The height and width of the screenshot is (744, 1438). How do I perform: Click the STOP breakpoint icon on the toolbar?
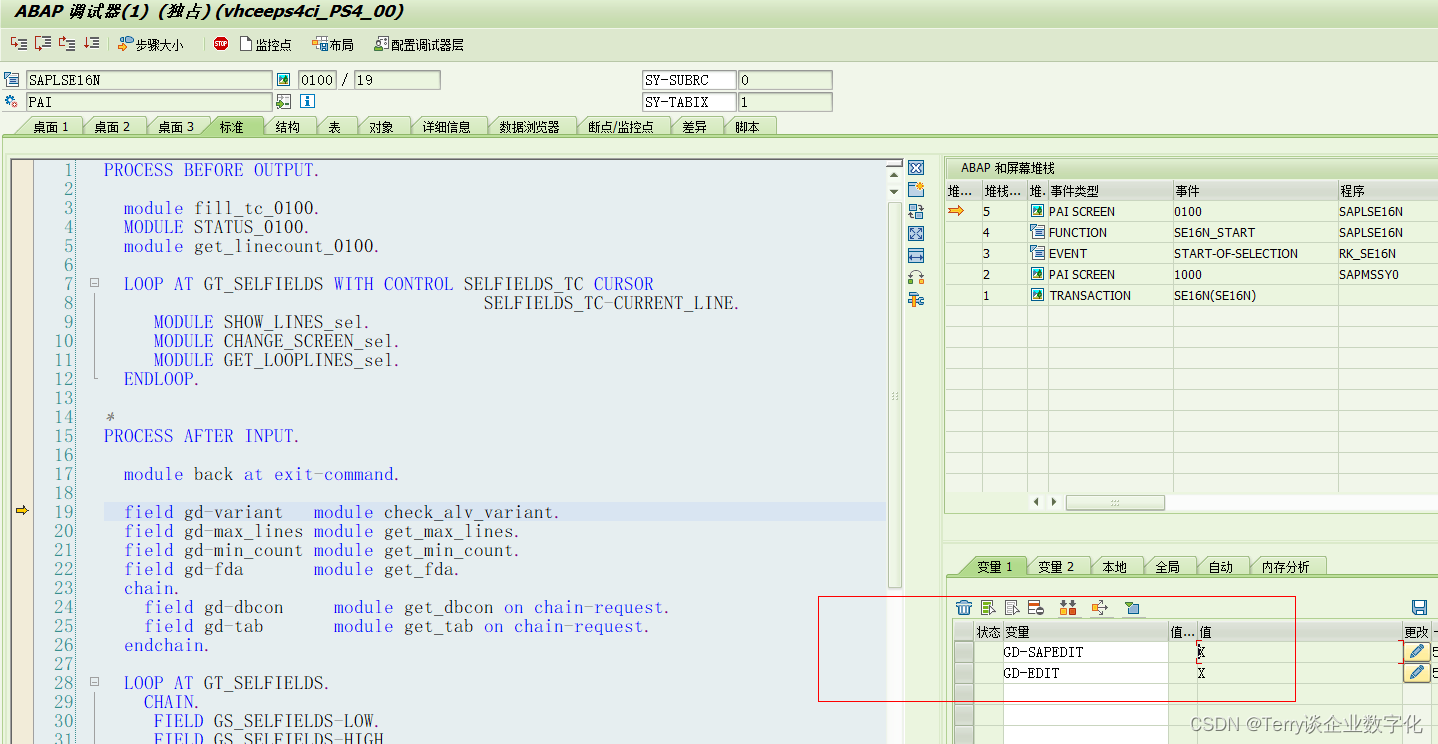220,43
